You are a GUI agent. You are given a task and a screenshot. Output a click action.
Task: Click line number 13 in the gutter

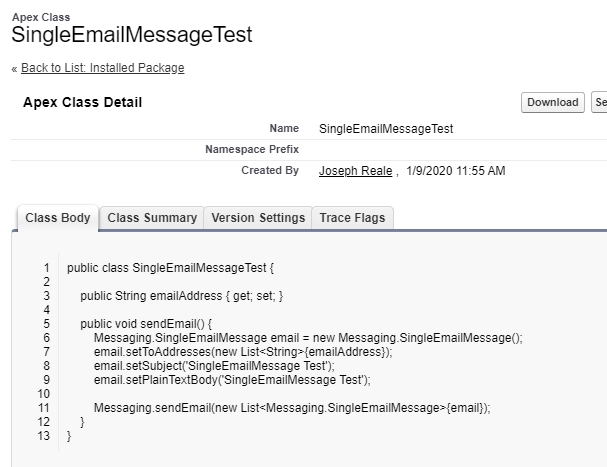[x=44, y=436]
